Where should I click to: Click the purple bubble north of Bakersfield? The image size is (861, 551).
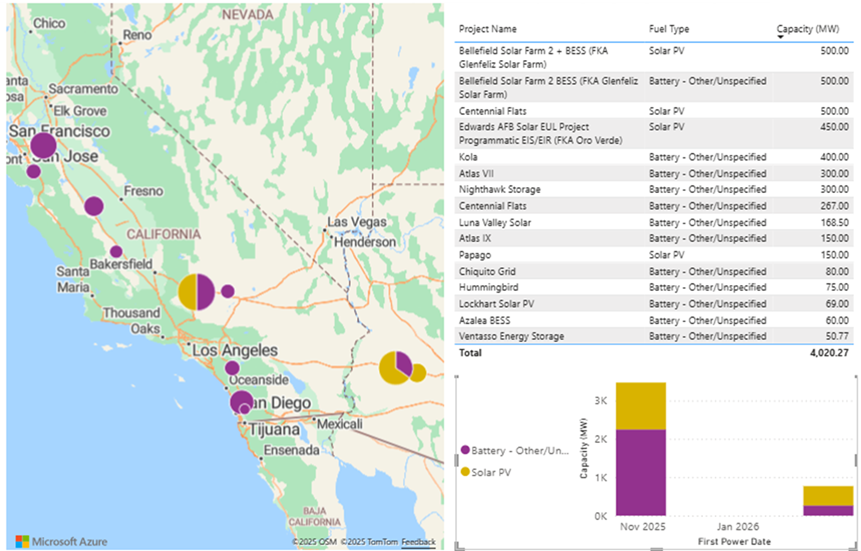pos(116,252)
